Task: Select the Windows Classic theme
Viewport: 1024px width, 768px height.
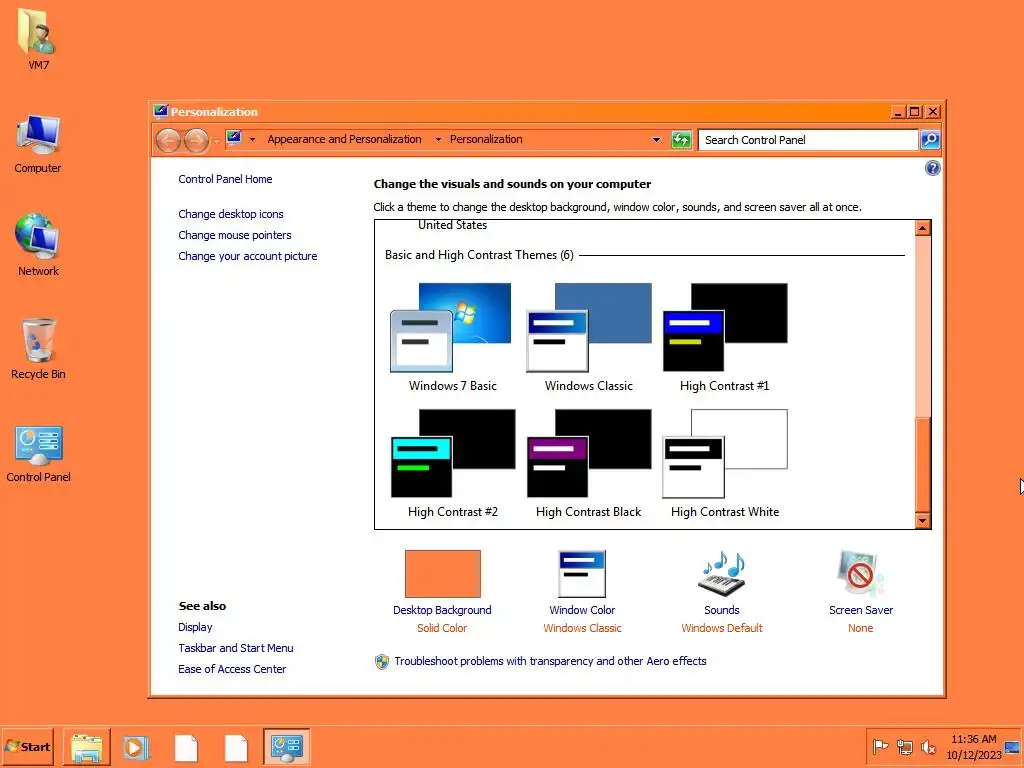Action: (588, 338)
